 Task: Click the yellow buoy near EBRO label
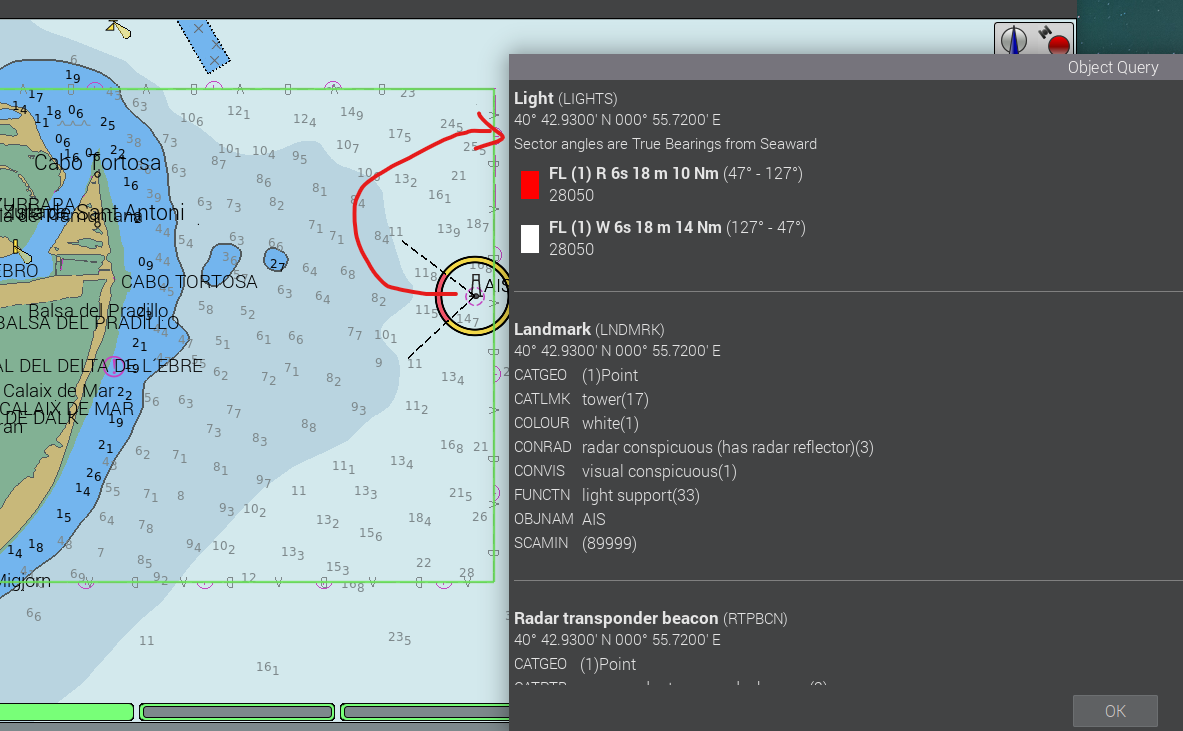pos(20,250)
